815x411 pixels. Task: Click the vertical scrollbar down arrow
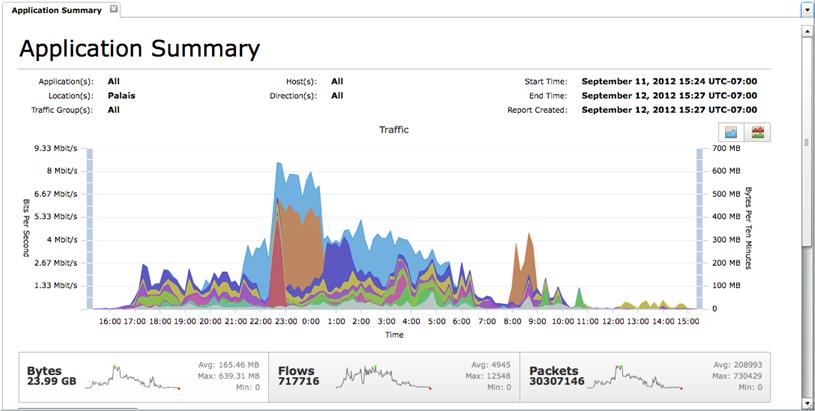tap(809, 403)
